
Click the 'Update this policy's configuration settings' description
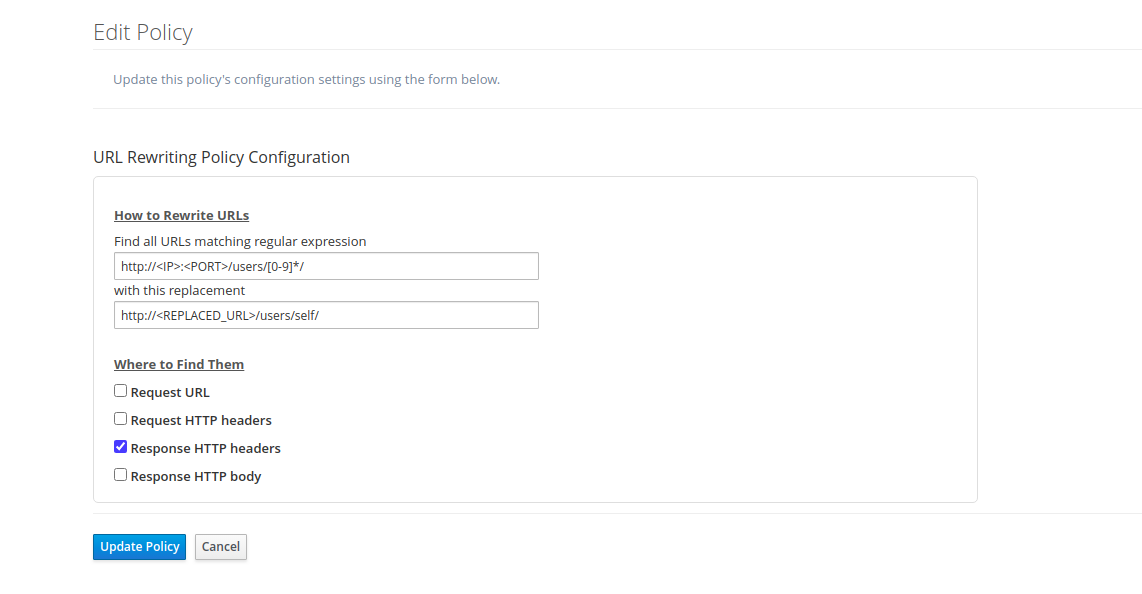(x=307, y=79)
